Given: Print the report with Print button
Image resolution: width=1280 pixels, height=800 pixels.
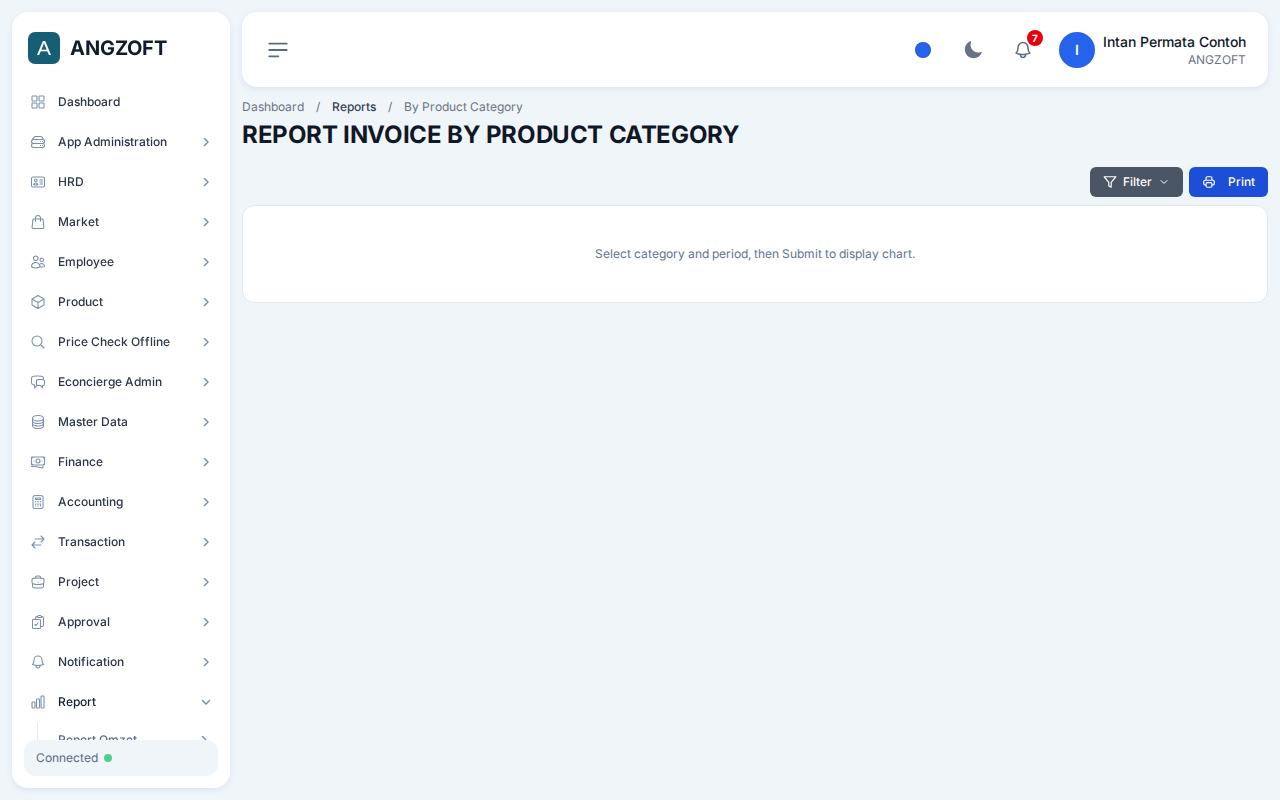Looking at the screenshot, I should click(1228, 182).
